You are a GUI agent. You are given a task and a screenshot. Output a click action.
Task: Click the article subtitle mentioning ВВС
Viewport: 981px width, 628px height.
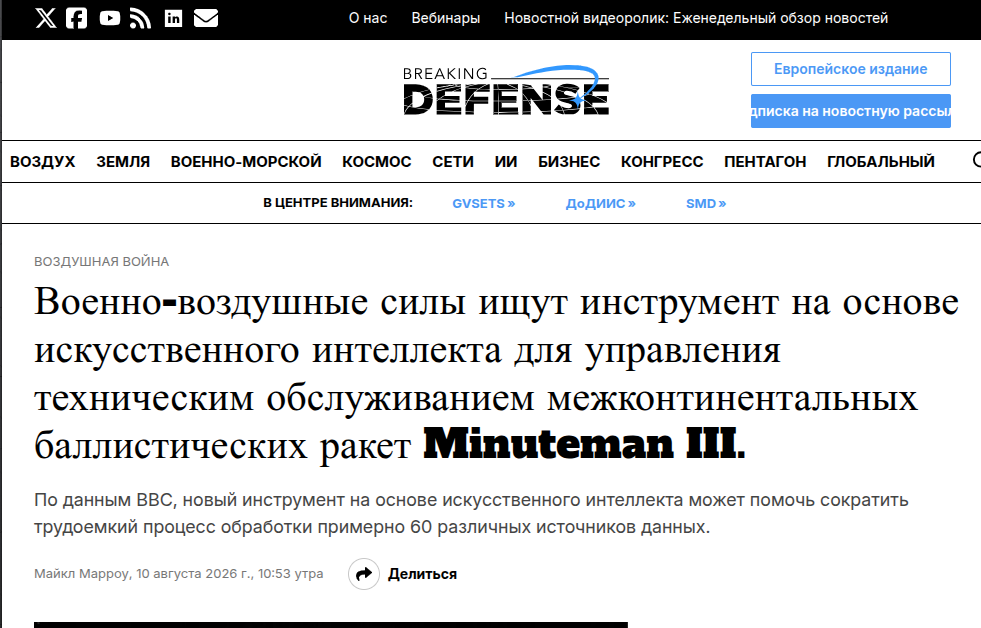click(471, 513)
